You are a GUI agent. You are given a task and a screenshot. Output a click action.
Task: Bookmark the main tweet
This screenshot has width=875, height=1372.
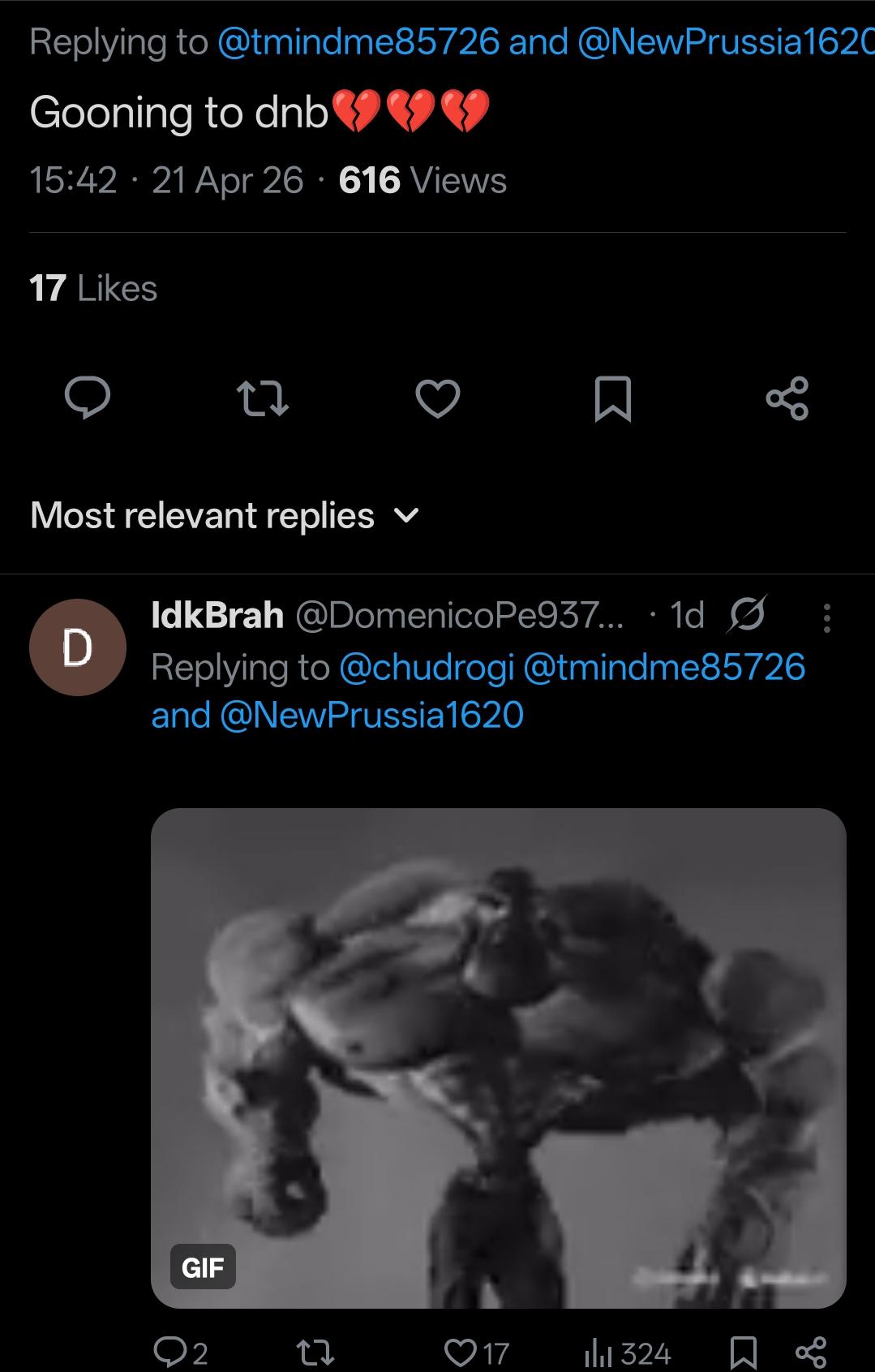click(612, 399)
